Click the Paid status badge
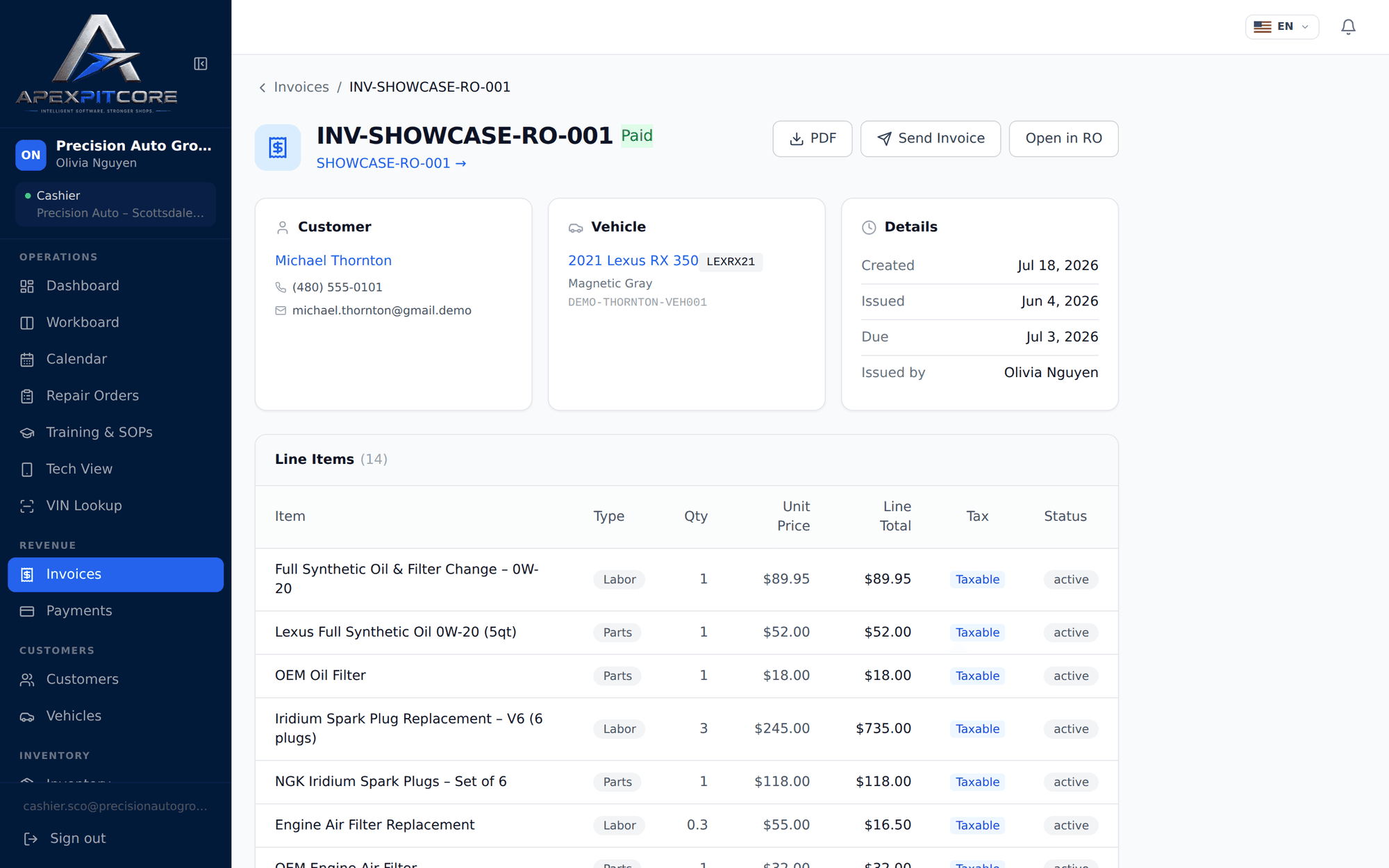This screenshot has height=868, width=1389. point(637,135)
